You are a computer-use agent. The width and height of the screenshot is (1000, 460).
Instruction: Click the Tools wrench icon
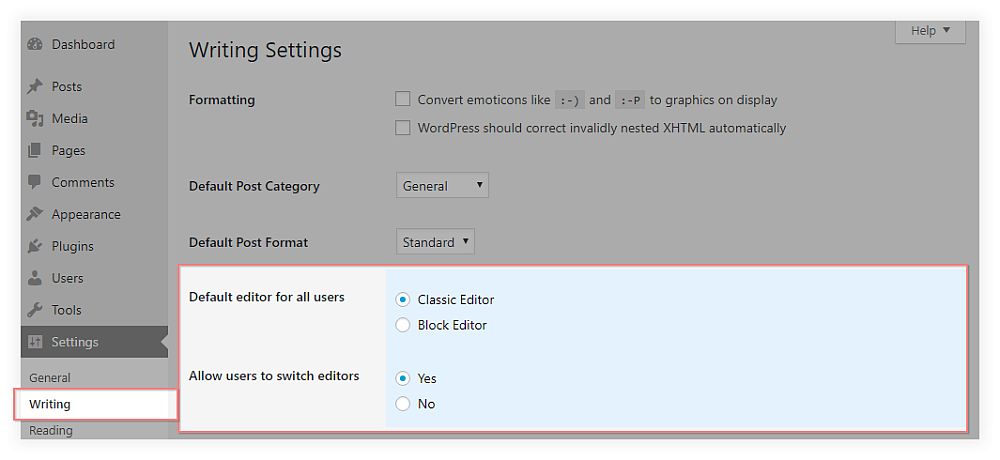[x=34, y=310]
